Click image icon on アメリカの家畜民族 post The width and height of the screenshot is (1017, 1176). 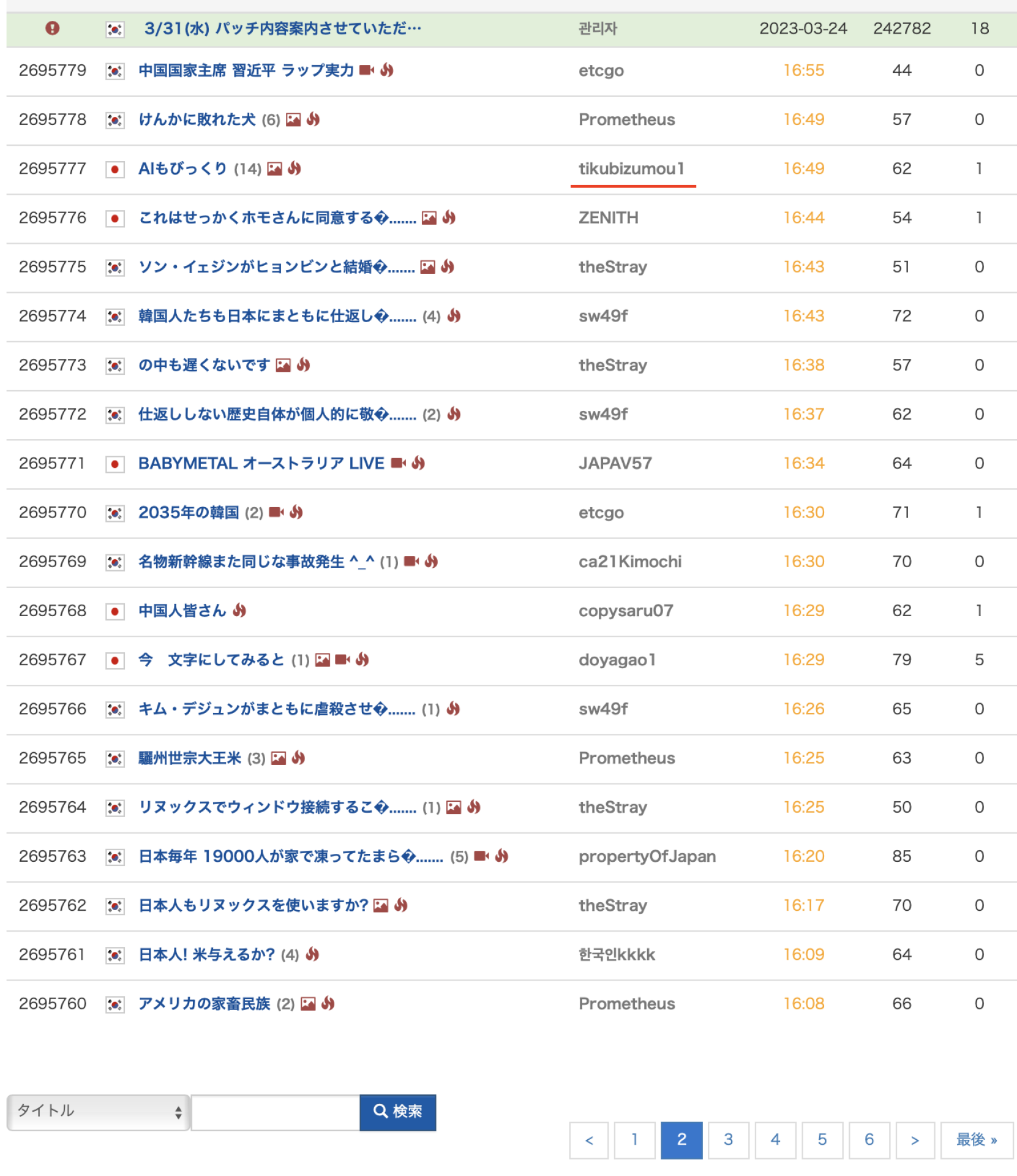click(308, 1004)
